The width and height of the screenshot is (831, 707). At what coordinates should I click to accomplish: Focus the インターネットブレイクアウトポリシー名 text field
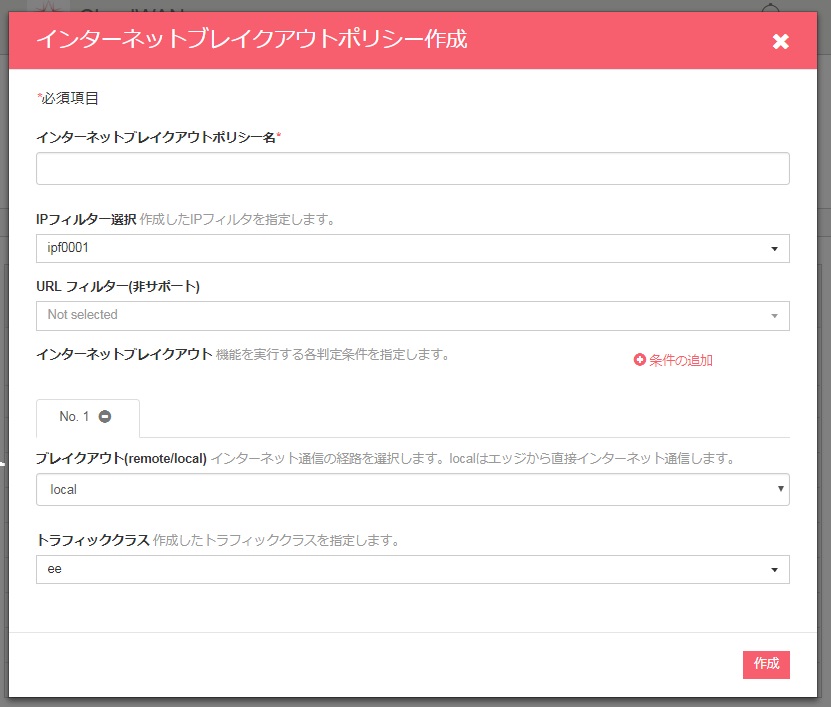[412, 169]
